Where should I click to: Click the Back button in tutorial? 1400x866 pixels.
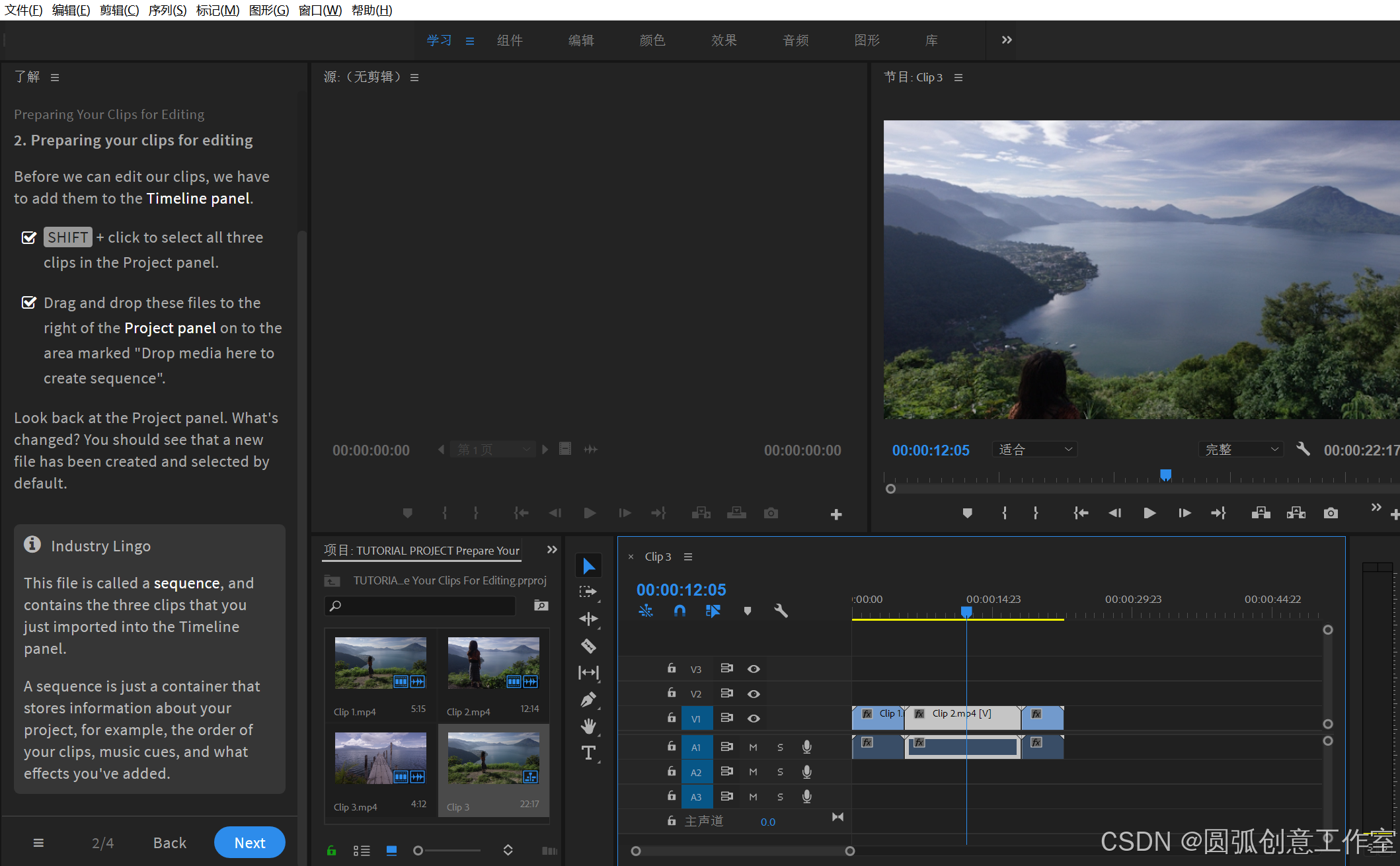(x=170, y=843)
